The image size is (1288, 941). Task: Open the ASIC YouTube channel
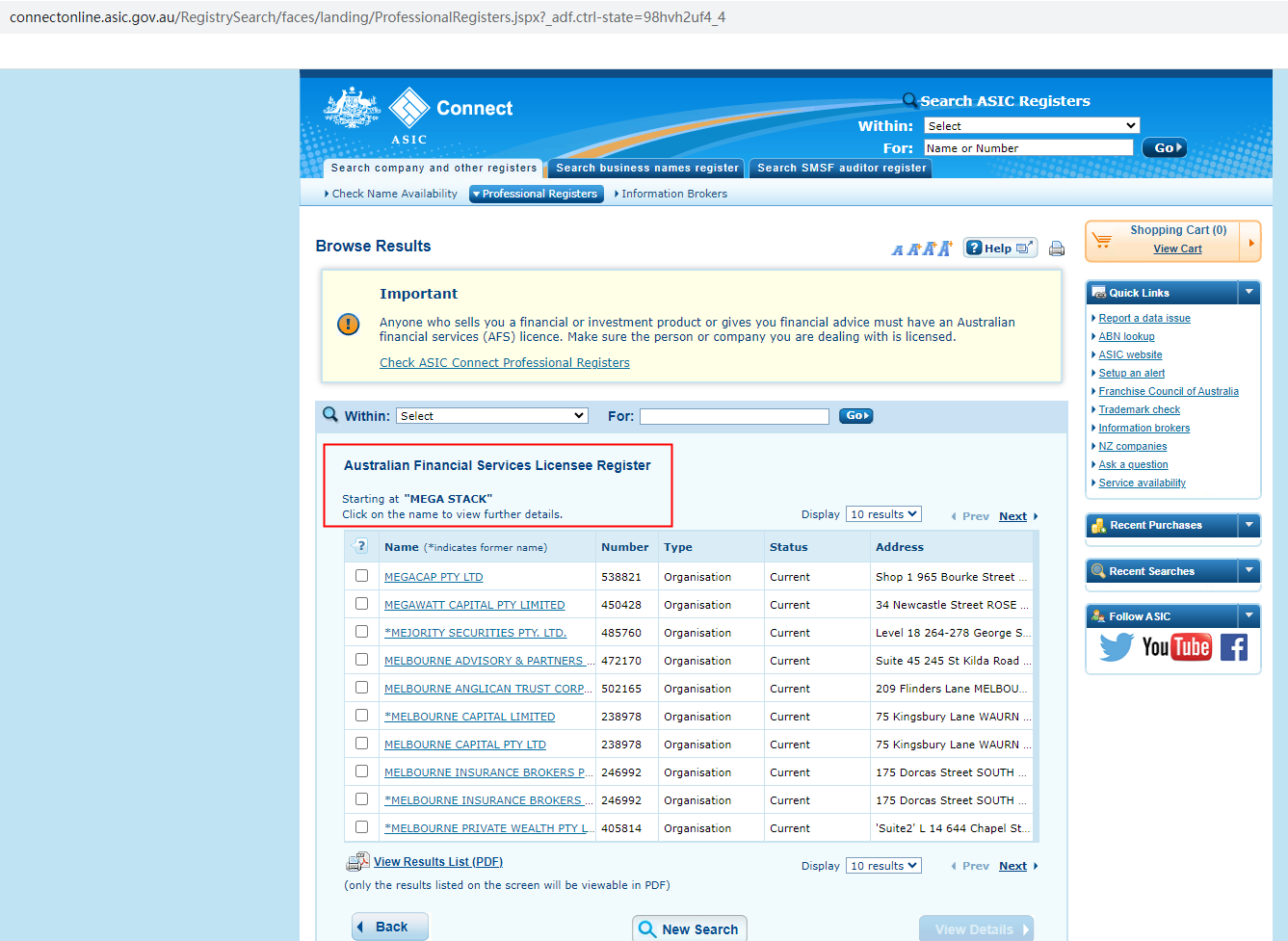pos(1176,647)
